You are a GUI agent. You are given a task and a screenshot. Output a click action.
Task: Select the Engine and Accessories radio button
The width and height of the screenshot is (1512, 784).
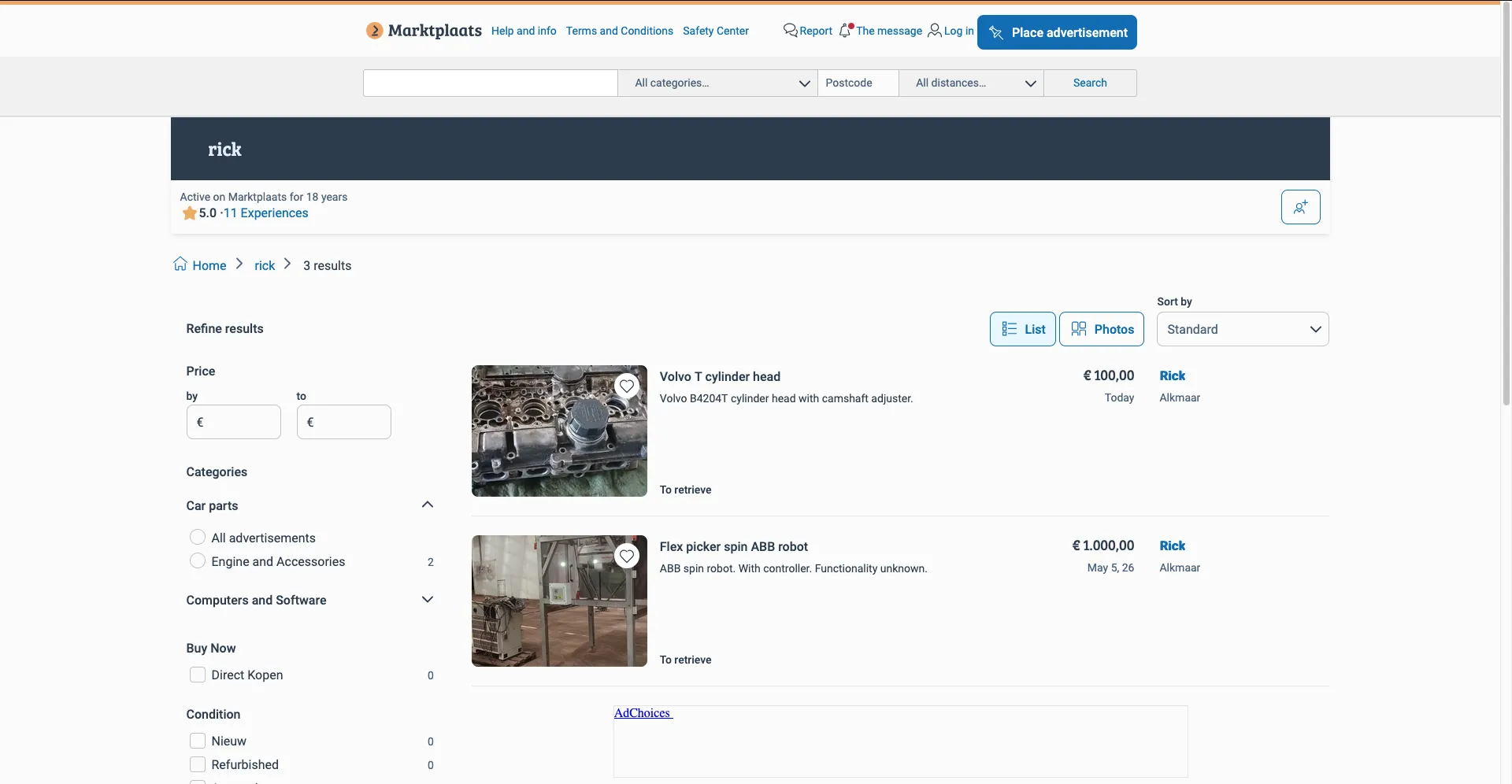click(x=198, y=560)
